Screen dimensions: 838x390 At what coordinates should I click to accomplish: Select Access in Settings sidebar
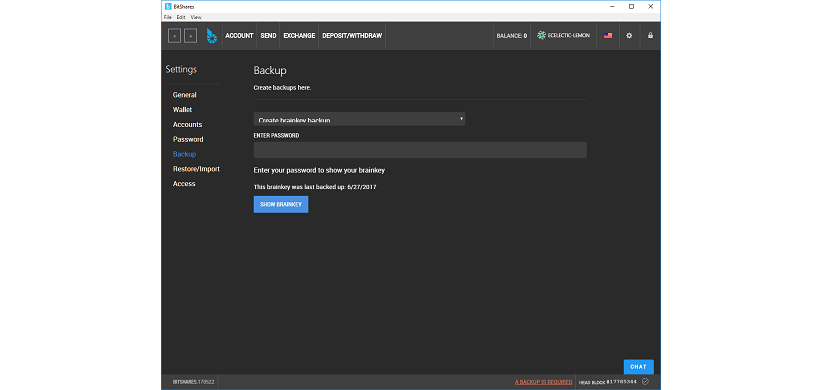[x=184, y=184]
